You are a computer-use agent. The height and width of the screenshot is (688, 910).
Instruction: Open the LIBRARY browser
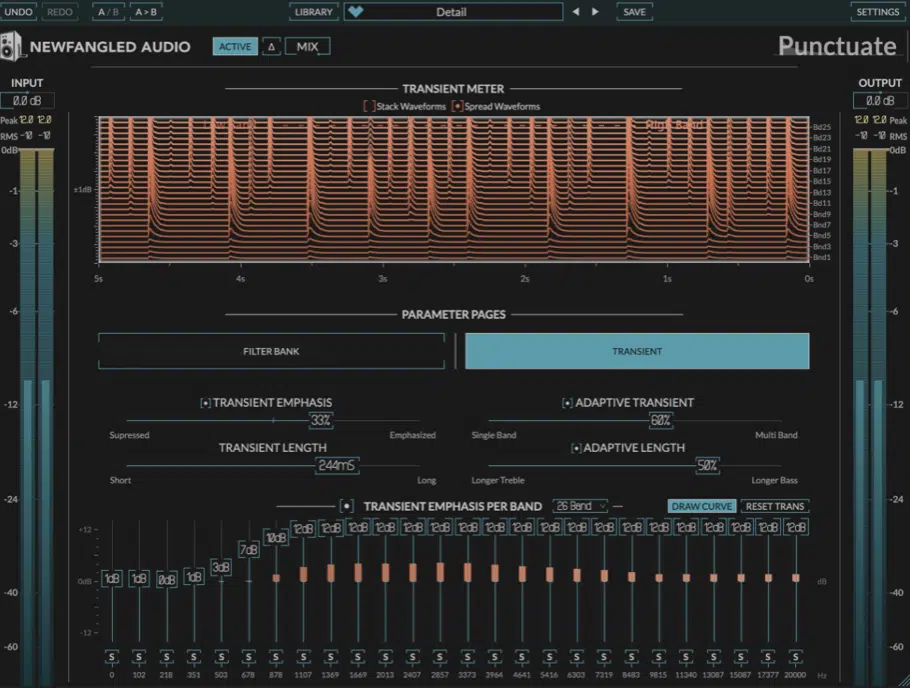tap(313, 12)
